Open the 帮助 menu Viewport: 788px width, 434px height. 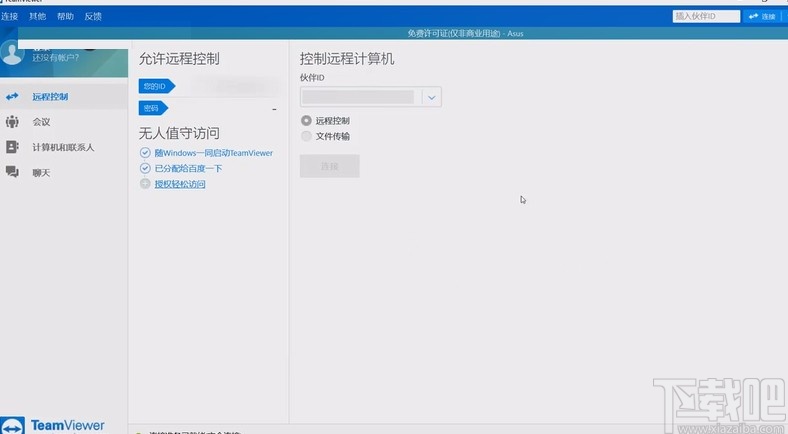point(65,16)
